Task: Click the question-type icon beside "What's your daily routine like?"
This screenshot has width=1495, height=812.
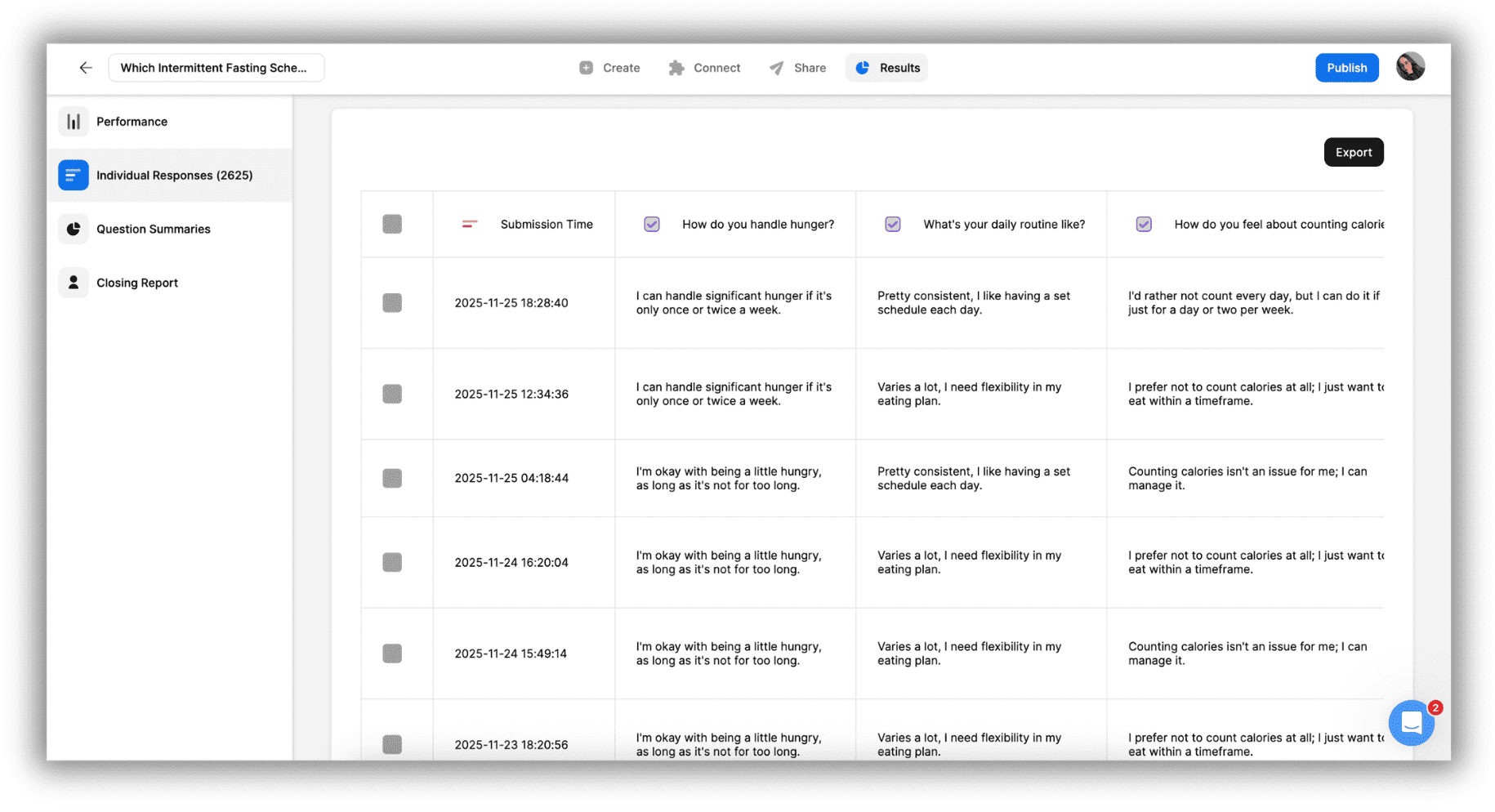Action: [x=892, y=224]
